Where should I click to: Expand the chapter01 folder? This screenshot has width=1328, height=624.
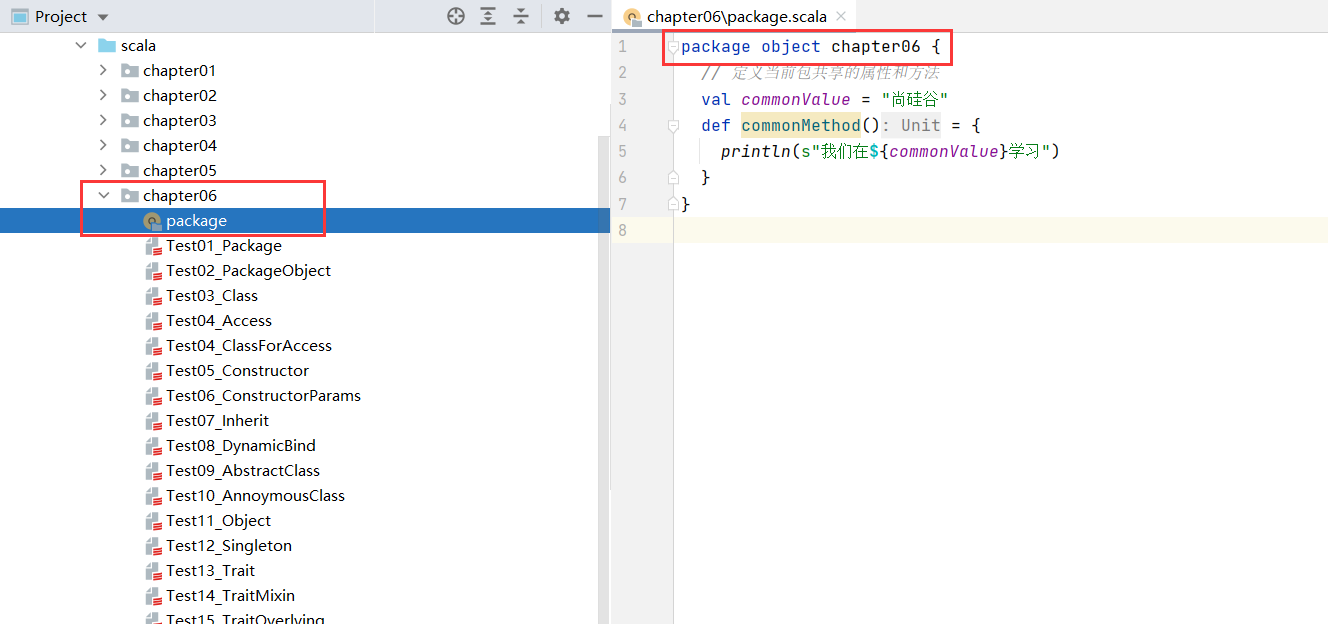104,71
